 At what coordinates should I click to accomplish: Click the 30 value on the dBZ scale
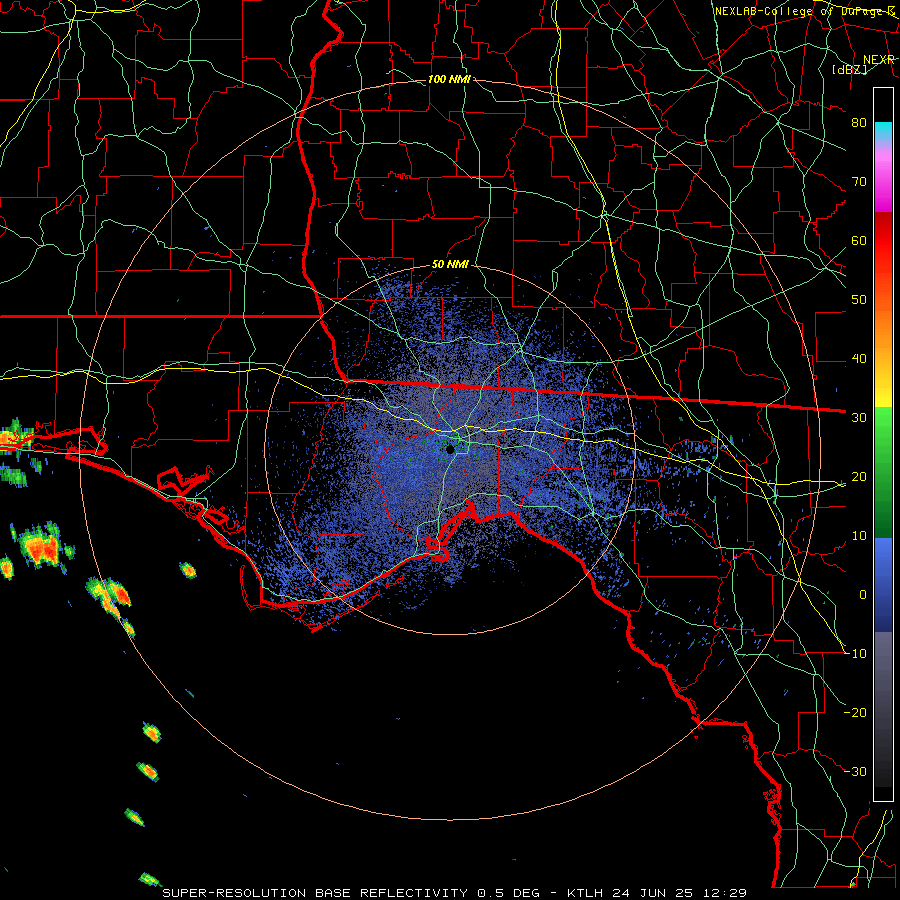pyautogui.click(x=859, y=417)
